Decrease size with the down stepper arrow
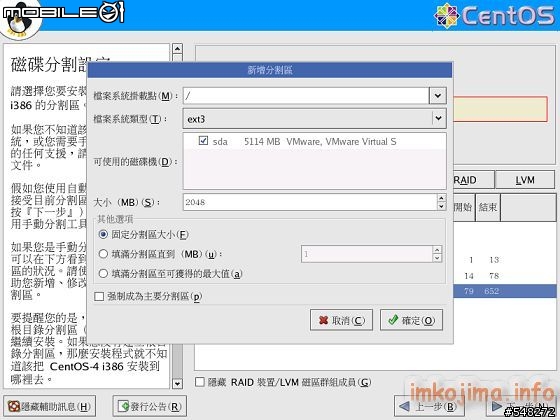560x420 pixels. [442, 206]
